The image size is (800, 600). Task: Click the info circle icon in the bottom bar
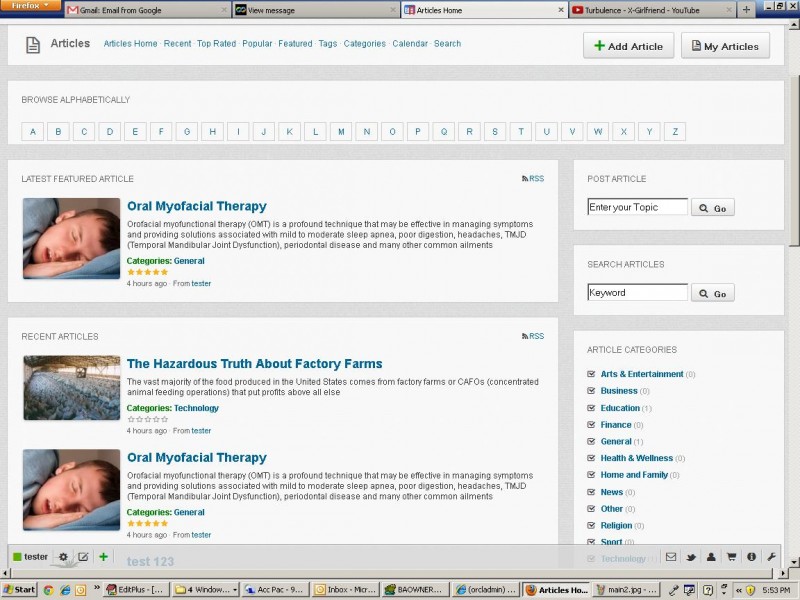click(752, 557)
